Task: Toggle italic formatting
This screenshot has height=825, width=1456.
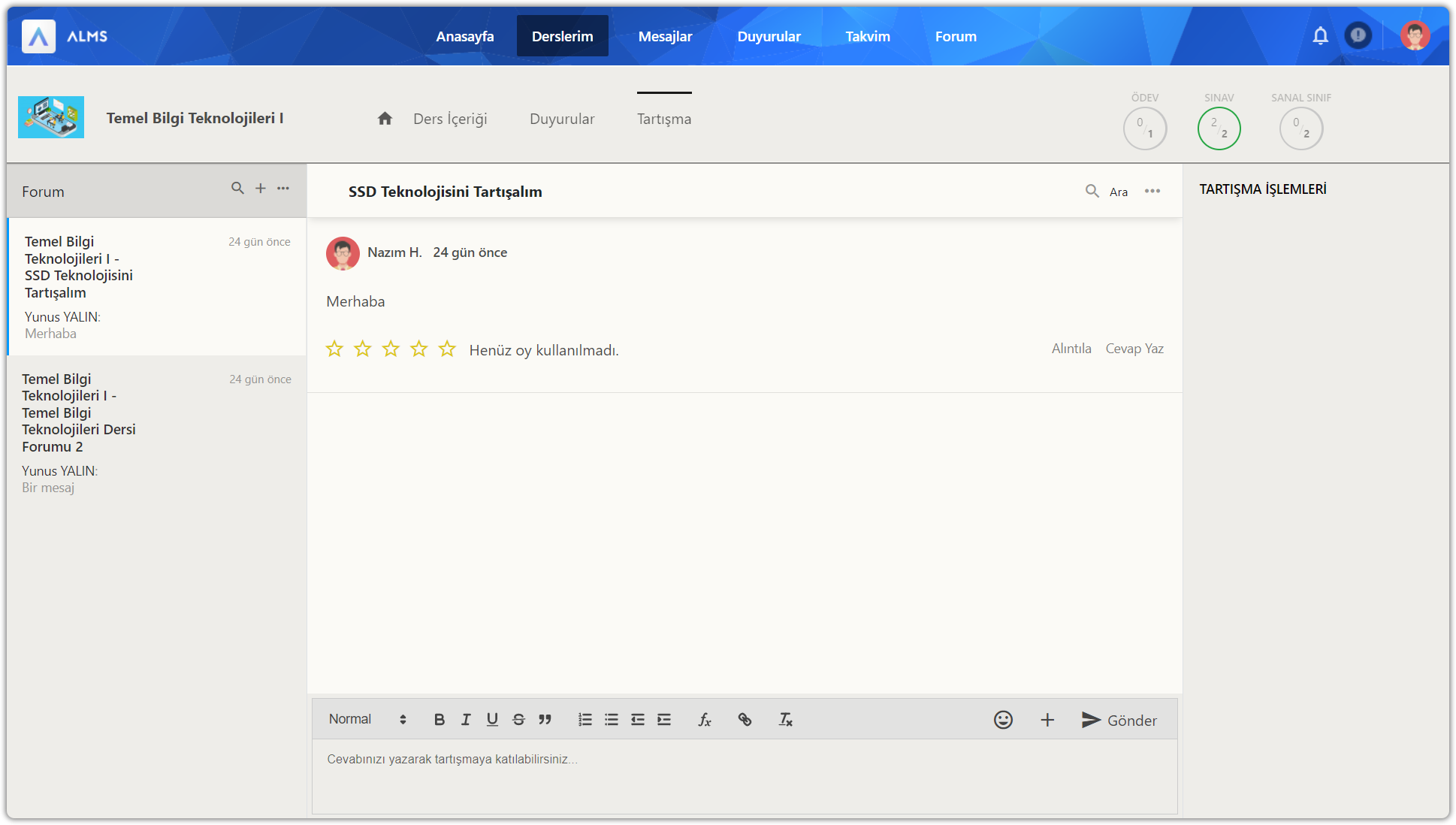Action: tap(466, 720)
